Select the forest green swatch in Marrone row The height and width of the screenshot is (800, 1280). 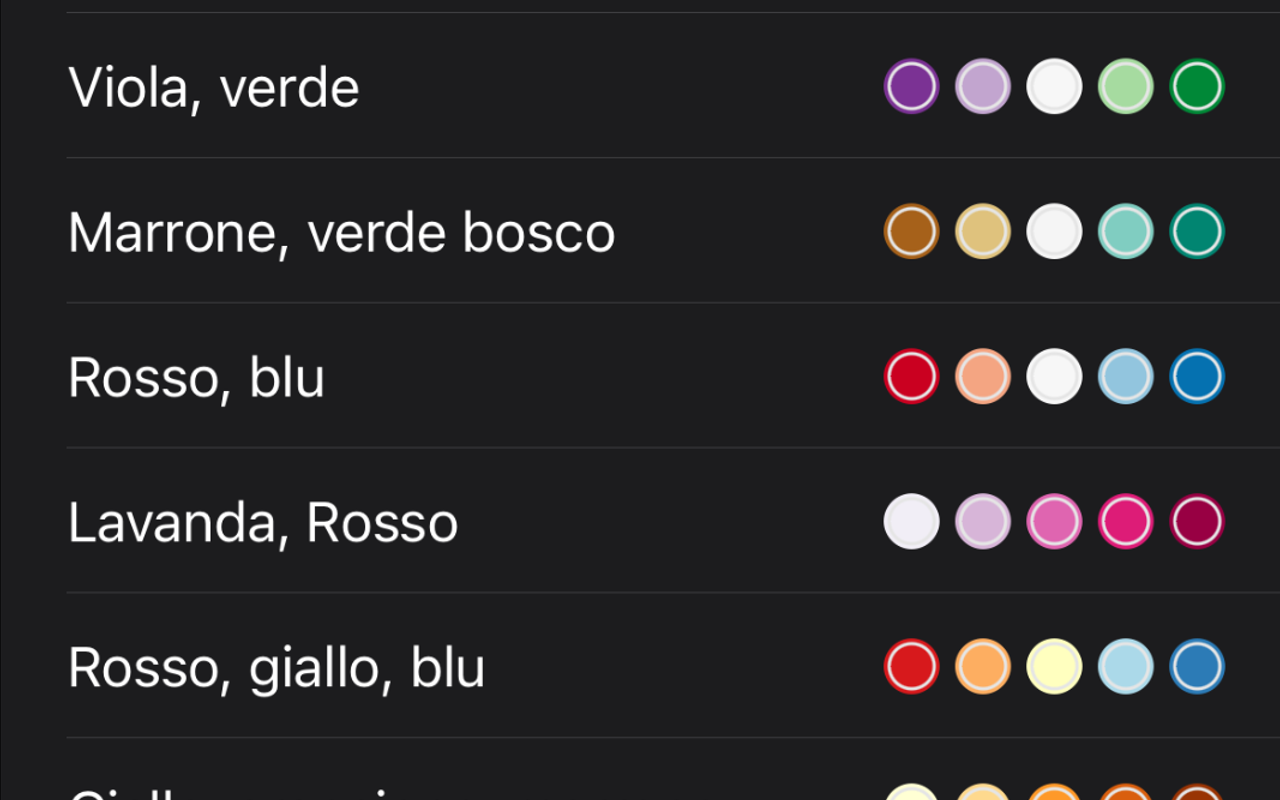point(1196,232)
